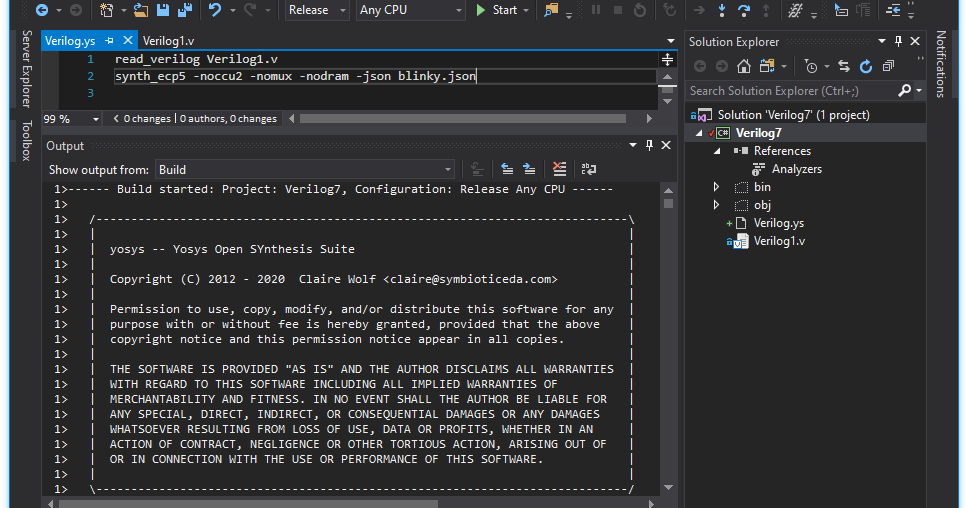Click line 2 synth_ecp5 command in editor
Image resolution: width=966 pixels, height=508 pixels.
tap(295, 76)
